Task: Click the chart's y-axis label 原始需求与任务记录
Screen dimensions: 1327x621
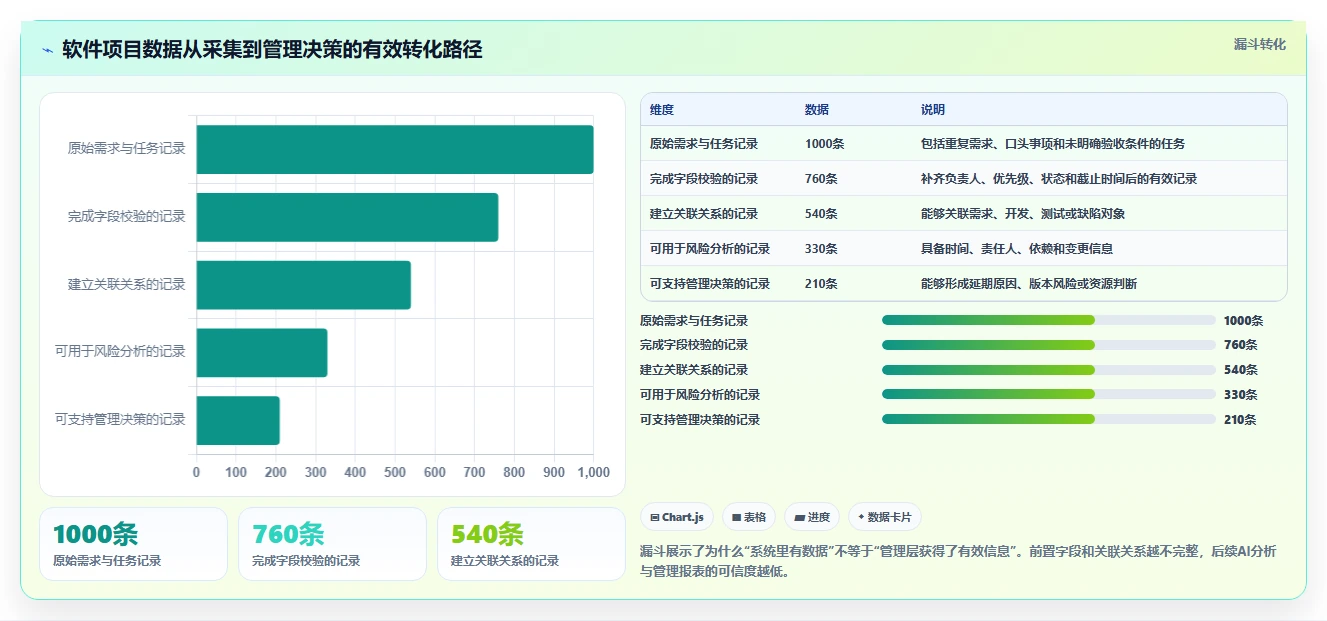Action: [x=127, y=149]
